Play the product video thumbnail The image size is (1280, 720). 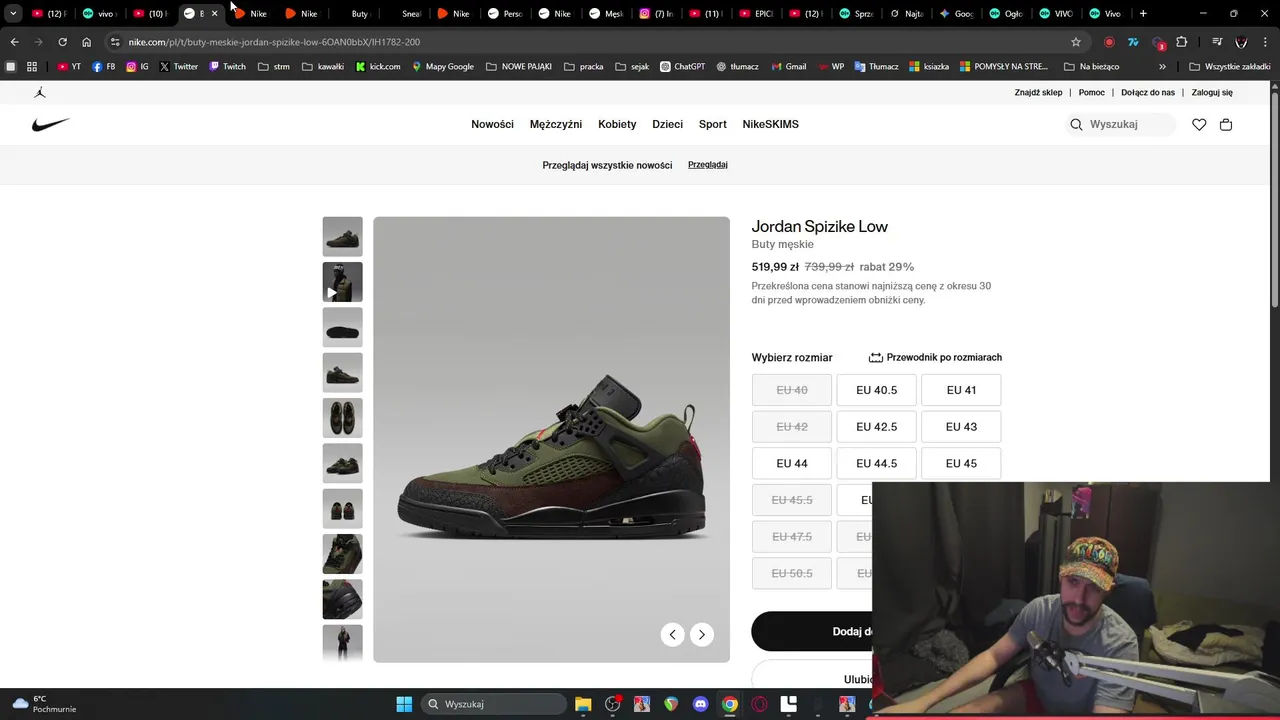click(342, 282)
